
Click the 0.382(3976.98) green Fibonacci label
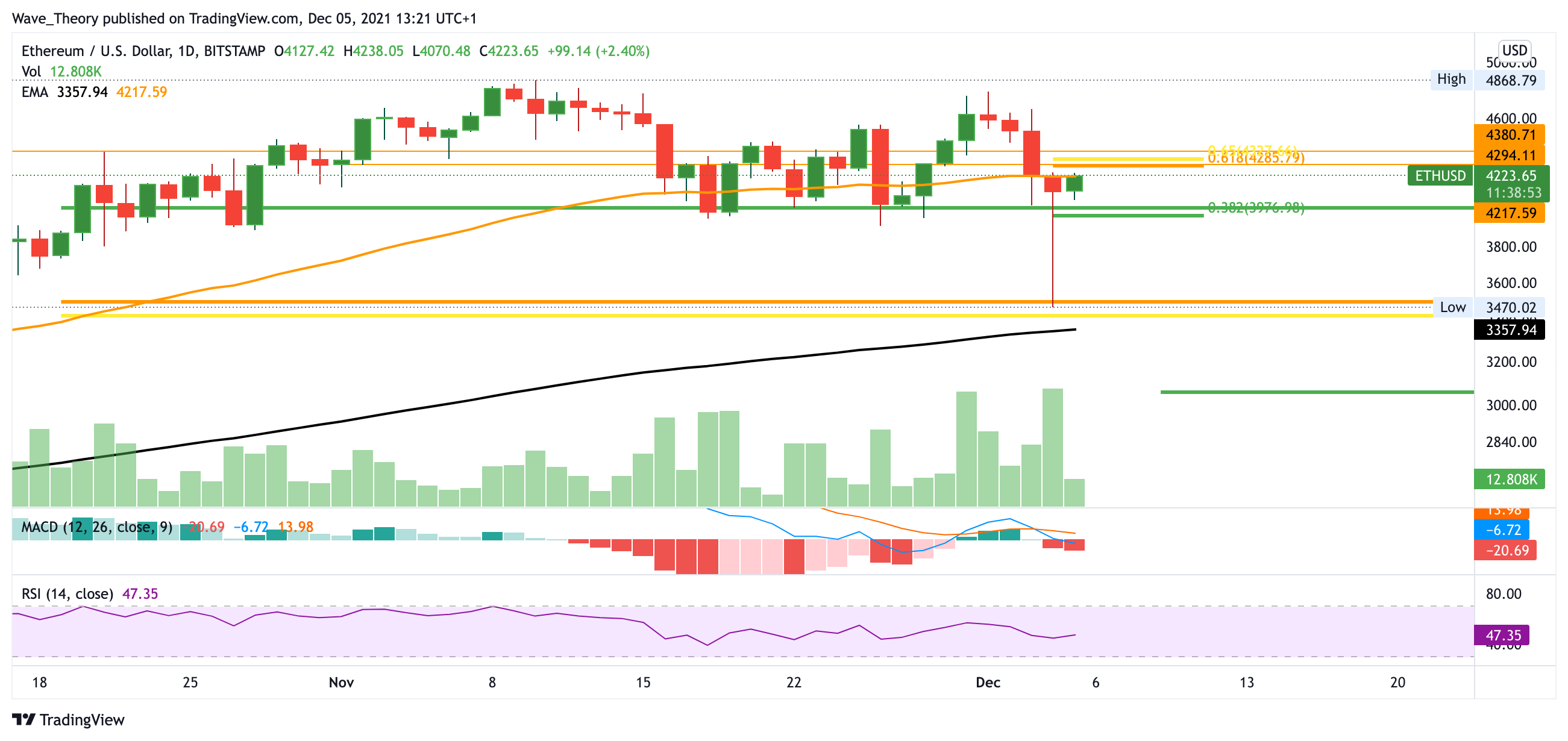(x=1256, y=208)
